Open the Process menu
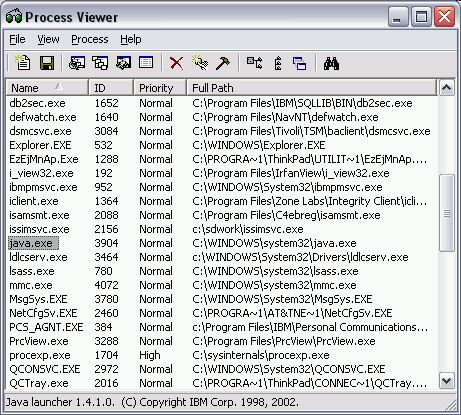Image resolution: width=461 pixels, height=415 pixels. pyautogui.click(x=90, y=39)
